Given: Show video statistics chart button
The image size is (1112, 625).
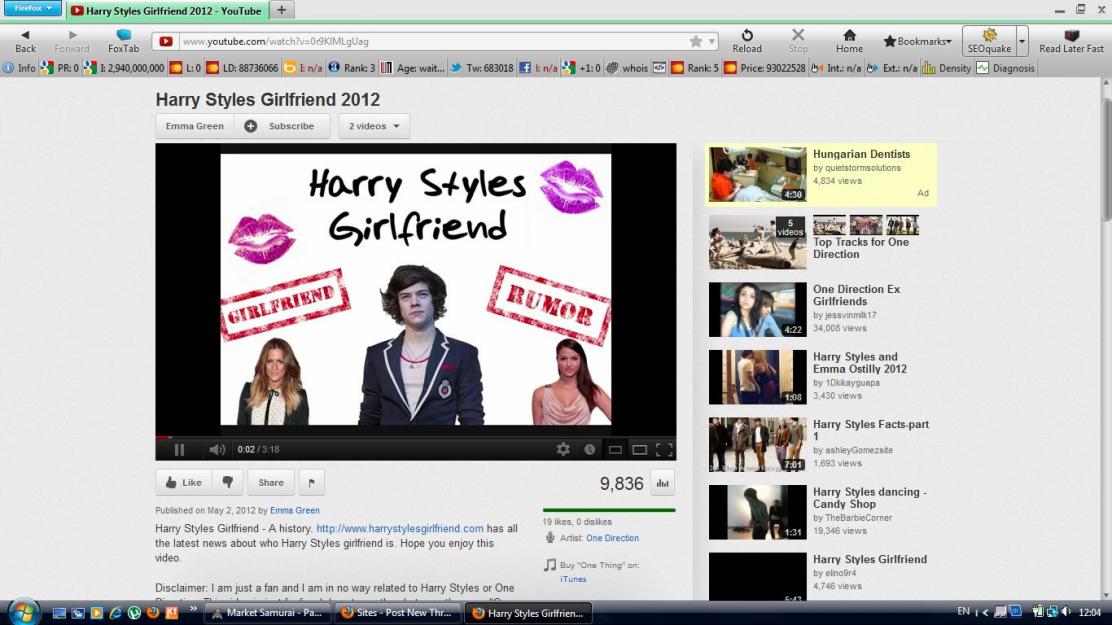Looking at the screenshot, I should click(662, 483).
